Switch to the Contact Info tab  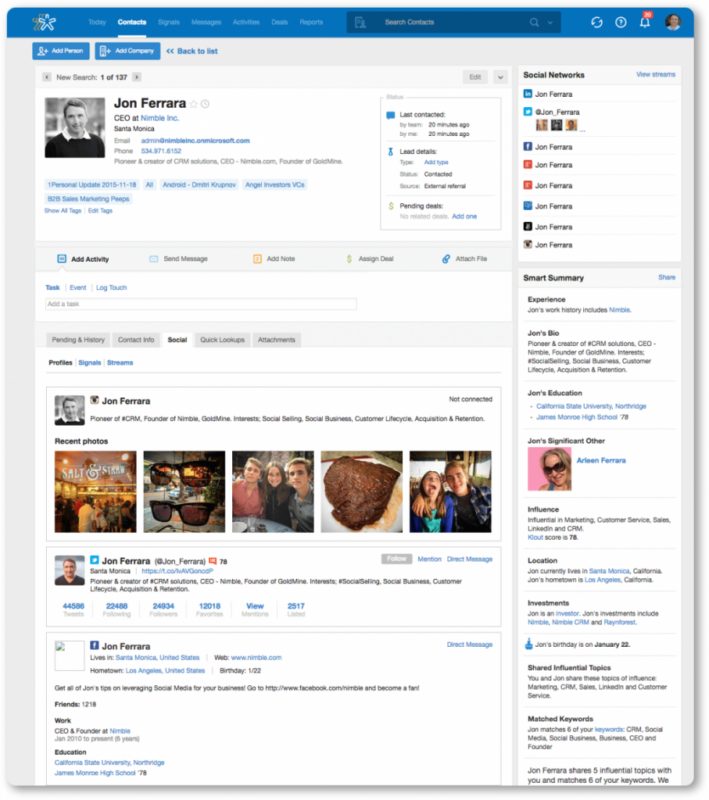136,340
